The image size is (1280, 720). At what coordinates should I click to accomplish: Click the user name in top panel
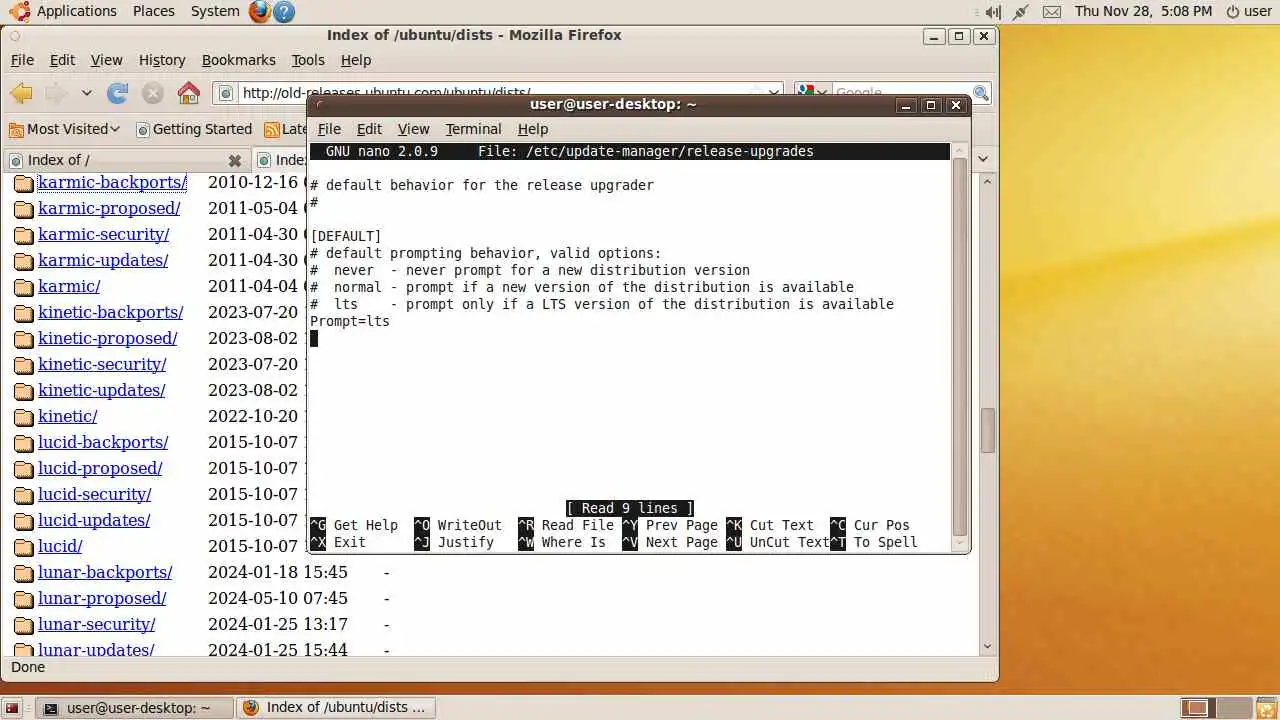pos(1258,11)
